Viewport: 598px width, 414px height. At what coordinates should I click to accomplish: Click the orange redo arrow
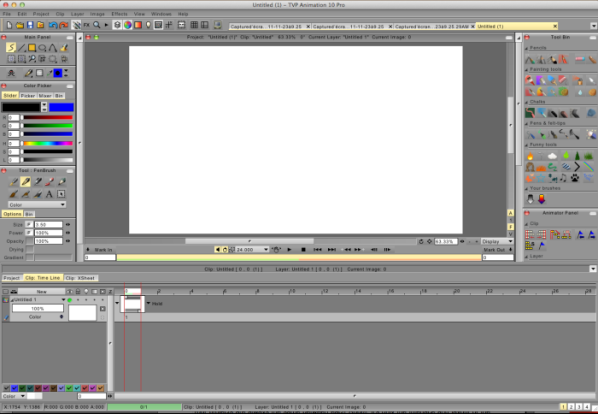[63, 25]
